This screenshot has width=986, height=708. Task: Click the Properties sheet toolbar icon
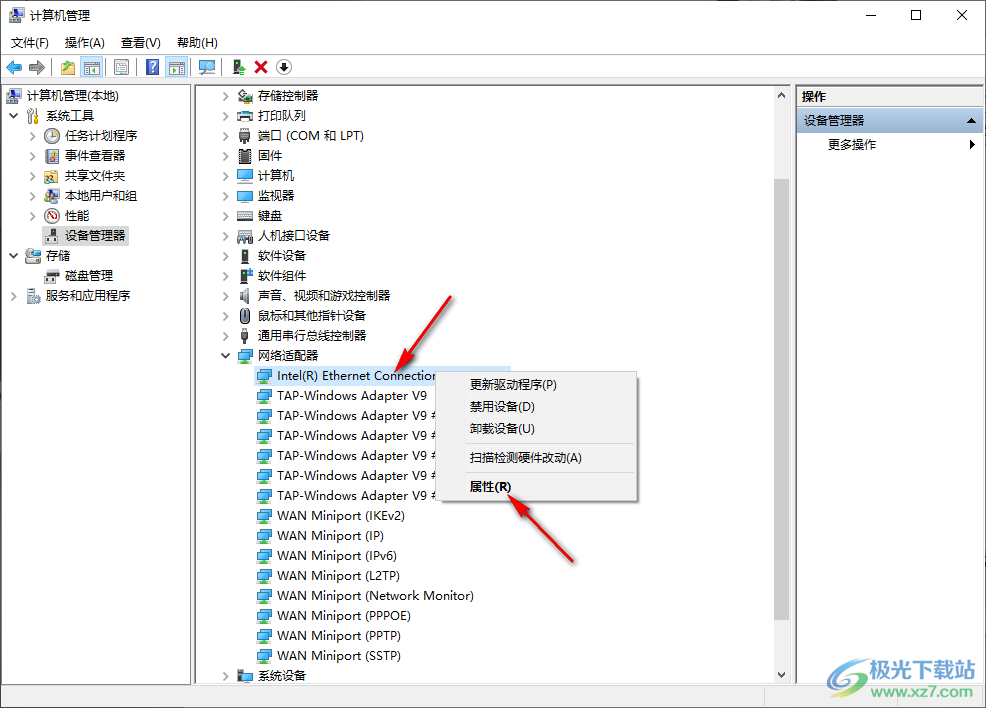[x=121, y=67]
